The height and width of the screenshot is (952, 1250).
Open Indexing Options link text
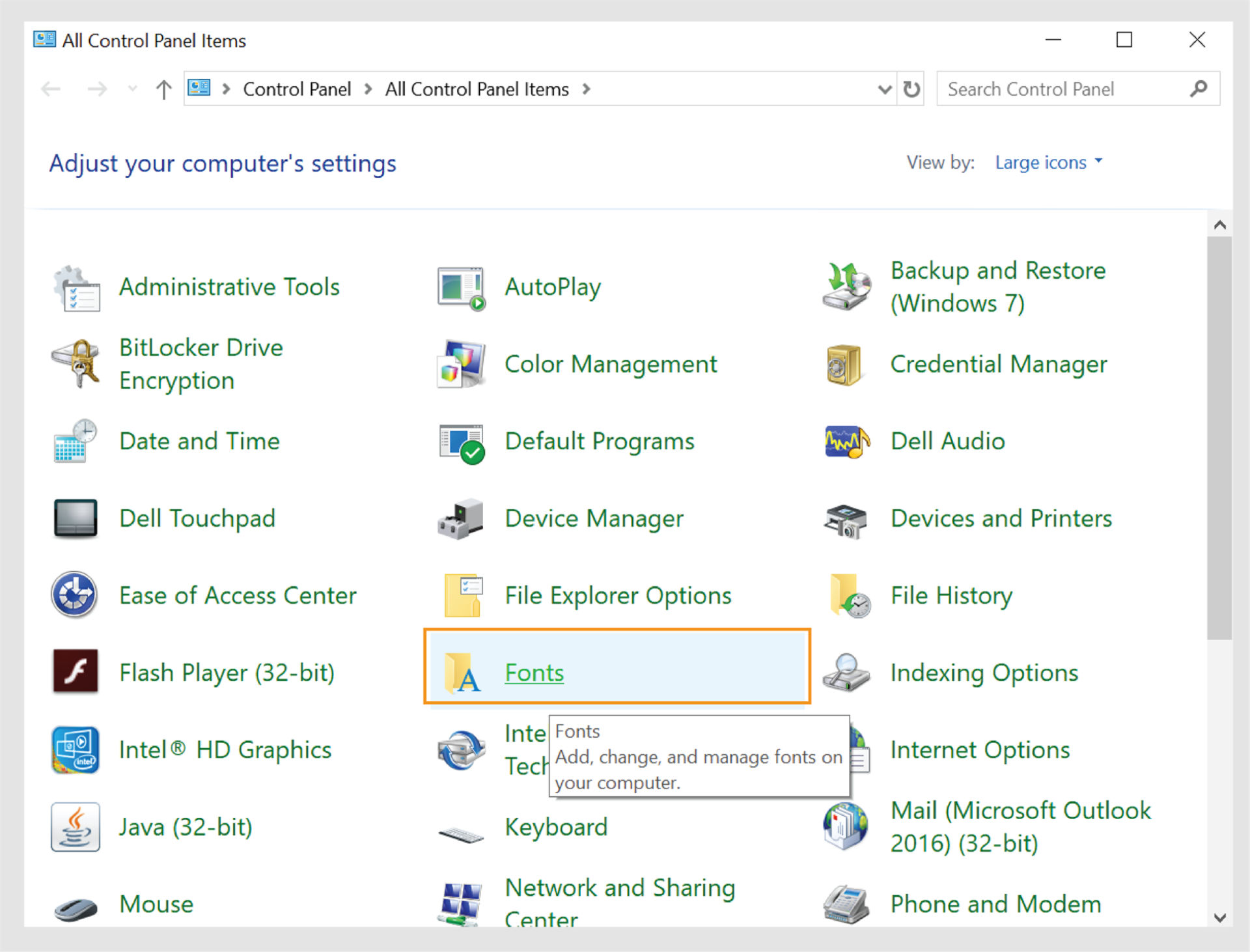984,673
